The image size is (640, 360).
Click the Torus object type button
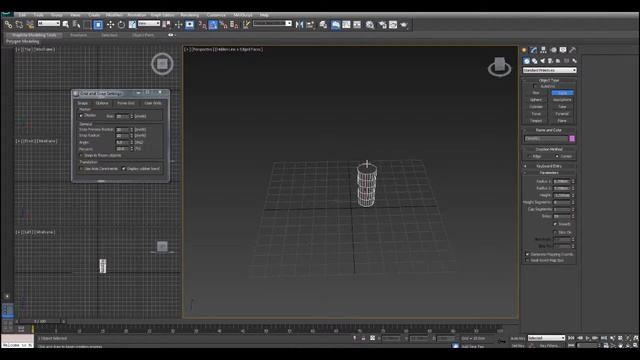click(536, 114)
